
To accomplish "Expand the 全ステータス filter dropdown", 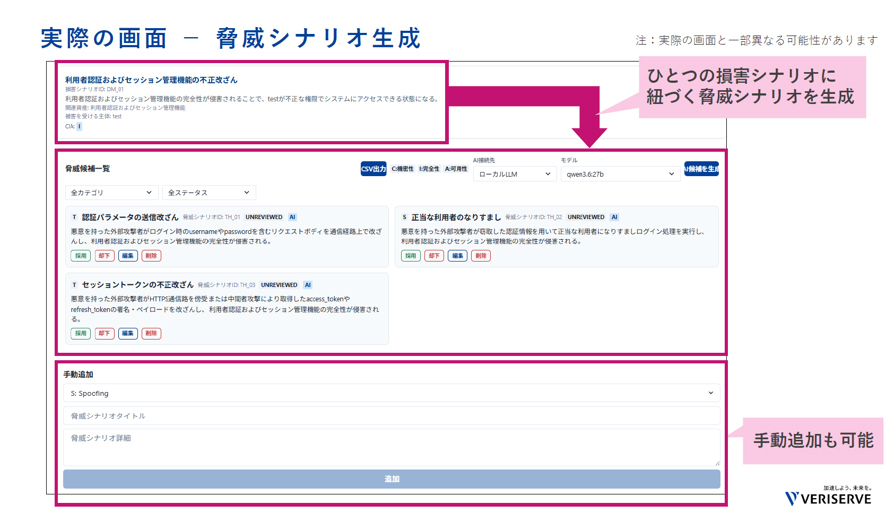I will pos(209,193).
